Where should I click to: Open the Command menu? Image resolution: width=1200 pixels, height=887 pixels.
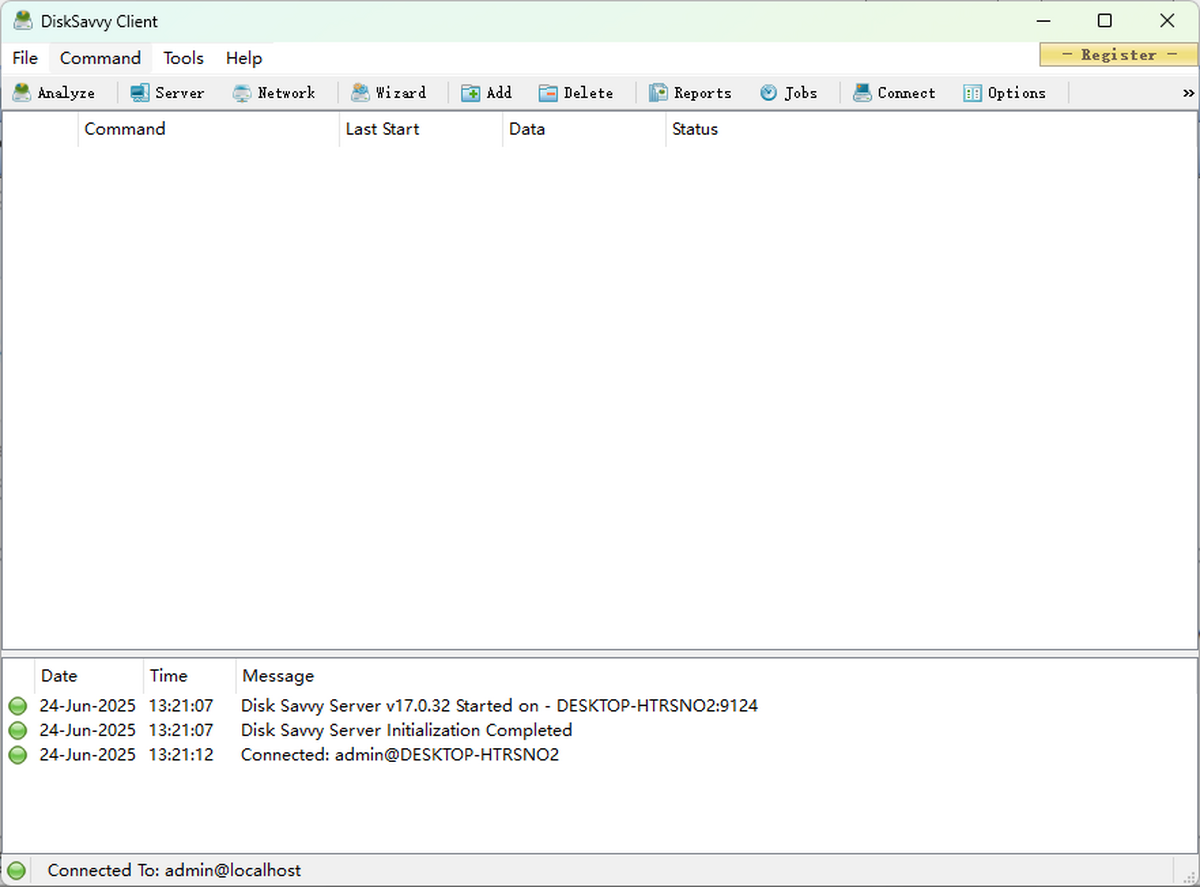coord(99,58)
